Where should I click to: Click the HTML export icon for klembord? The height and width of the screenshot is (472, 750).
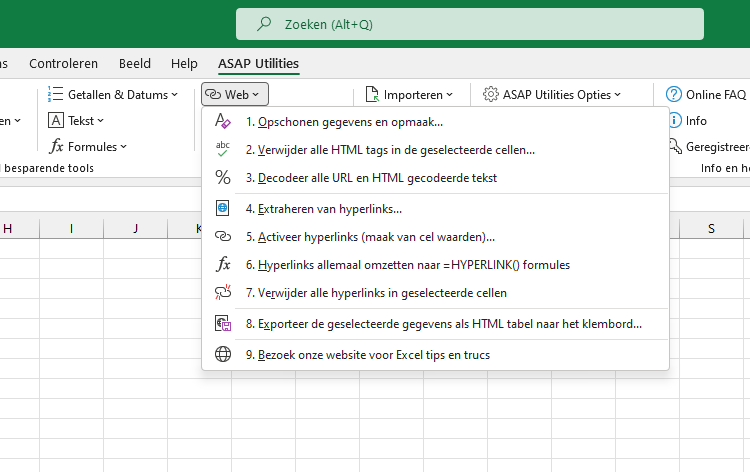pos(223,324)
